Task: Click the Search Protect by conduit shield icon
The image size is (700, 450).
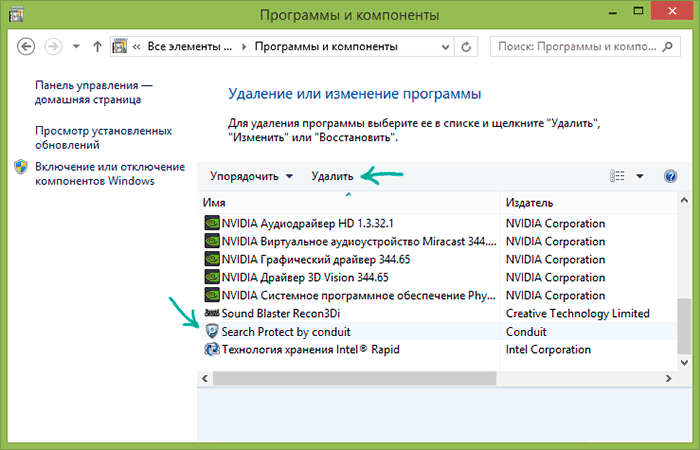Action: point(211,331)
